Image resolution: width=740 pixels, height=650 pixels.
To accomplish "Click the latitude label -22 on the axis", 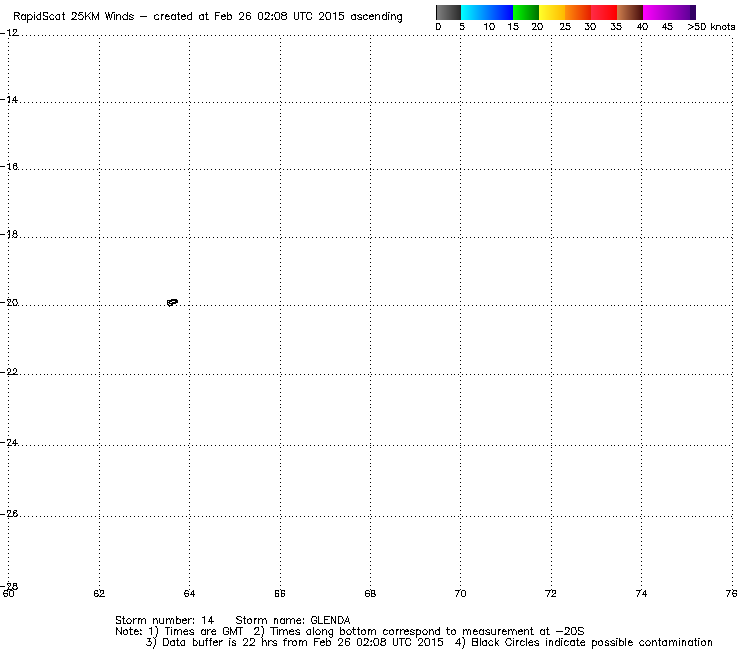I will [9, 372].
